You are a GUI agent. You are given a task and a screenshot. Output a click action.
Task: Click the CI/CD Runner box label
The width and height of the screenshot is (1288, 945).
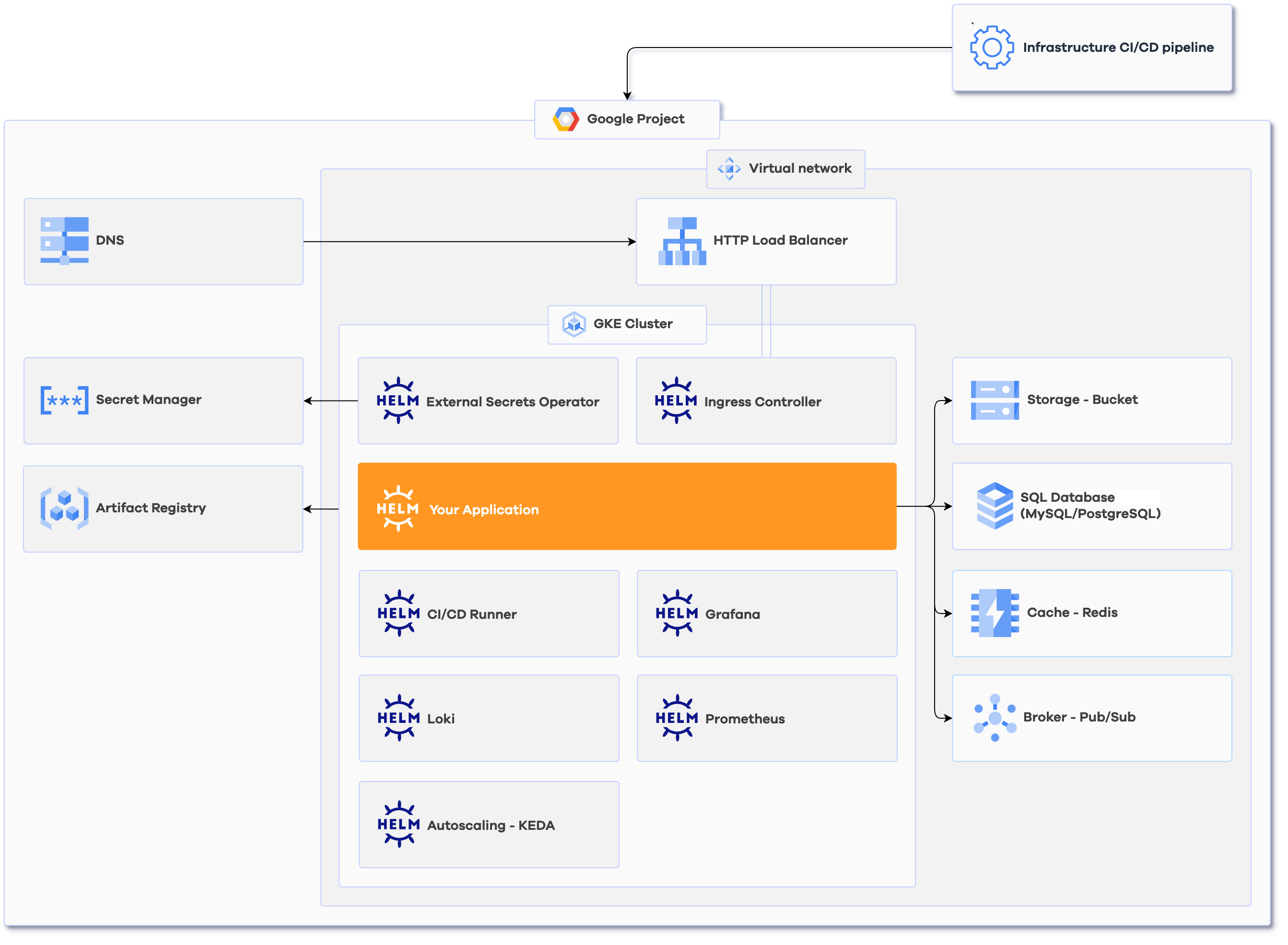(472, 614)
